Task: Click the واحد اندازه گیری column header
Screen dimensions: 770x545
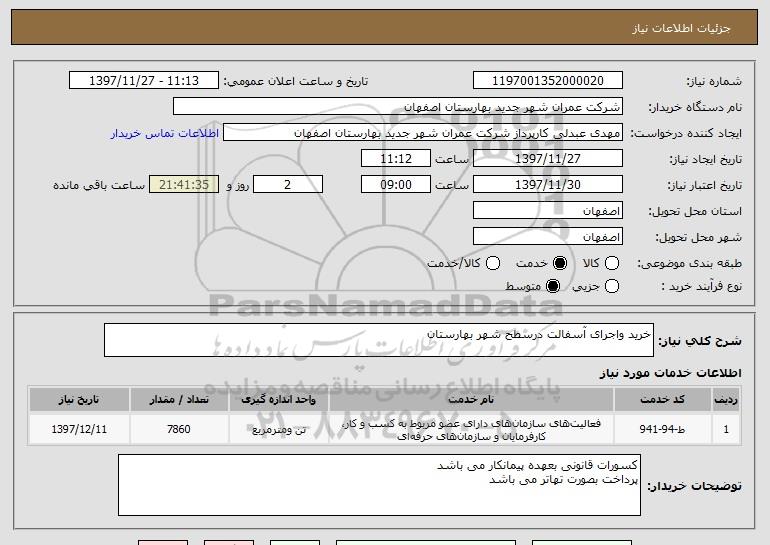Action: point(278,400)
